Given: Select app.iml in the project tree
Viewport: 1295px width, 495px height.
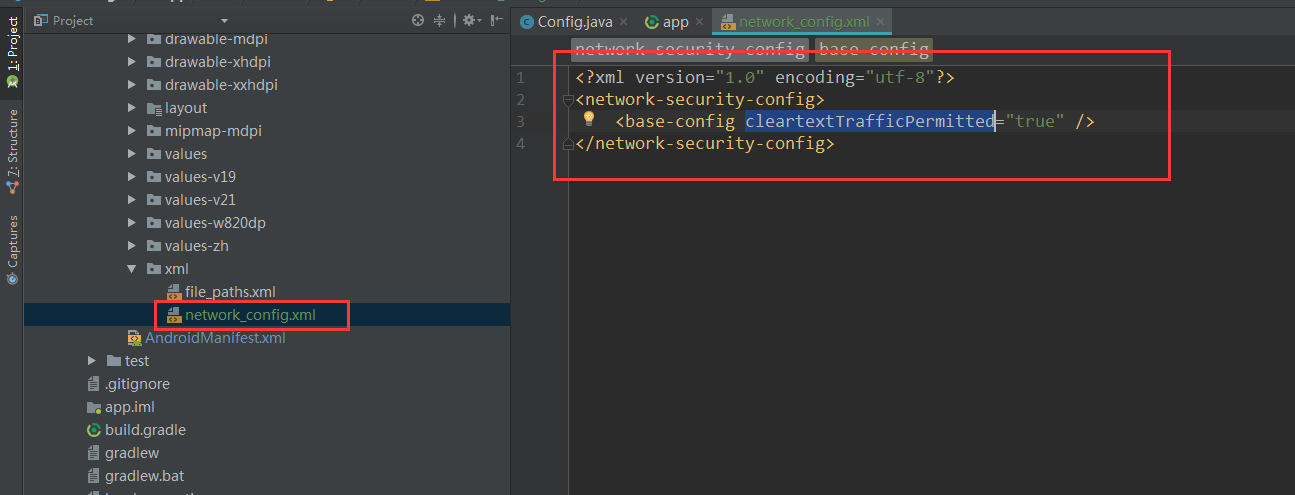Looking at the screenshot, I should coord(130,407).
